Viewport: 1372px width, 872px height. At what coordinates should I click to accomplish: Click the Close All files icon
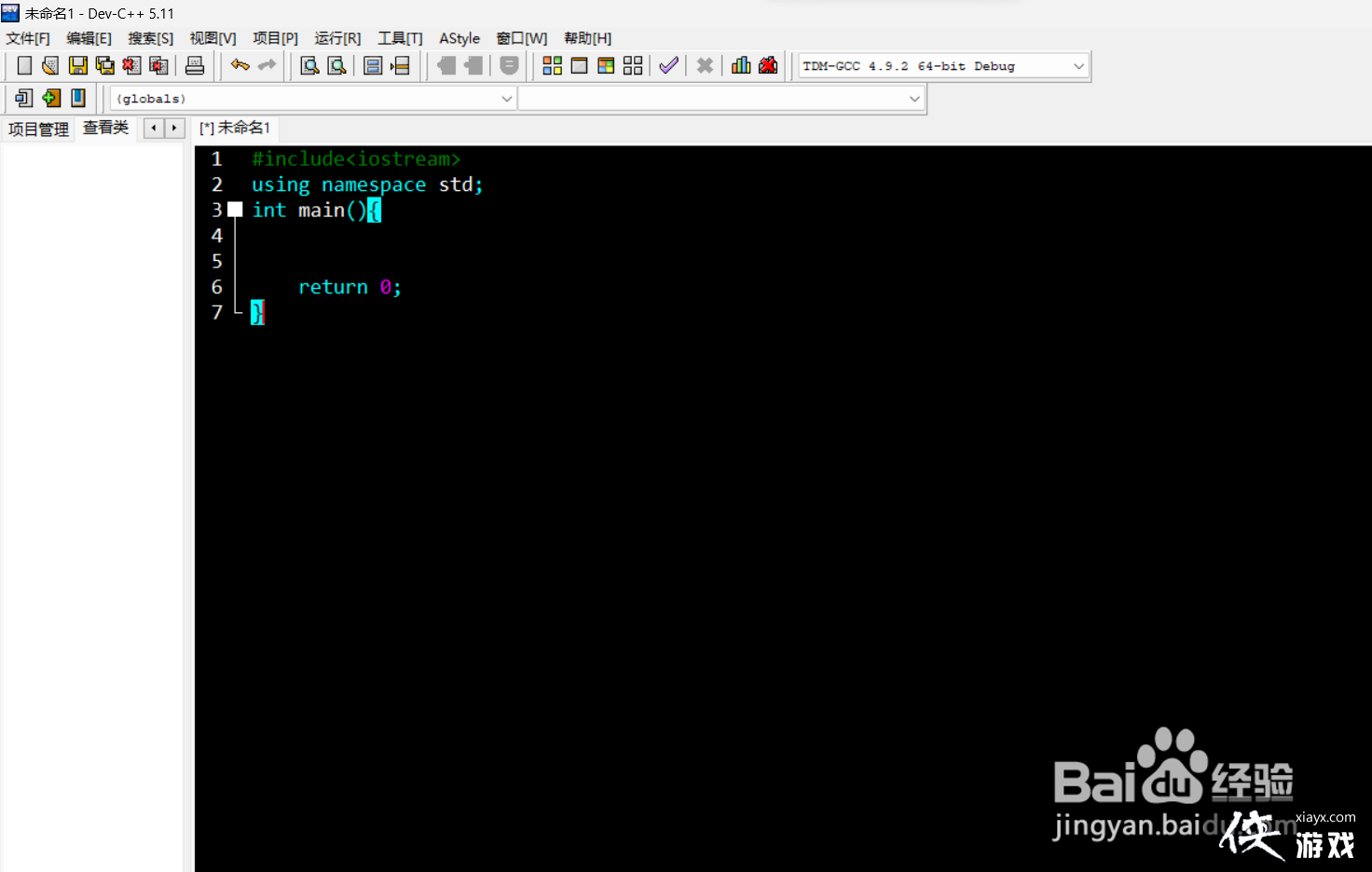click(158, 65)
